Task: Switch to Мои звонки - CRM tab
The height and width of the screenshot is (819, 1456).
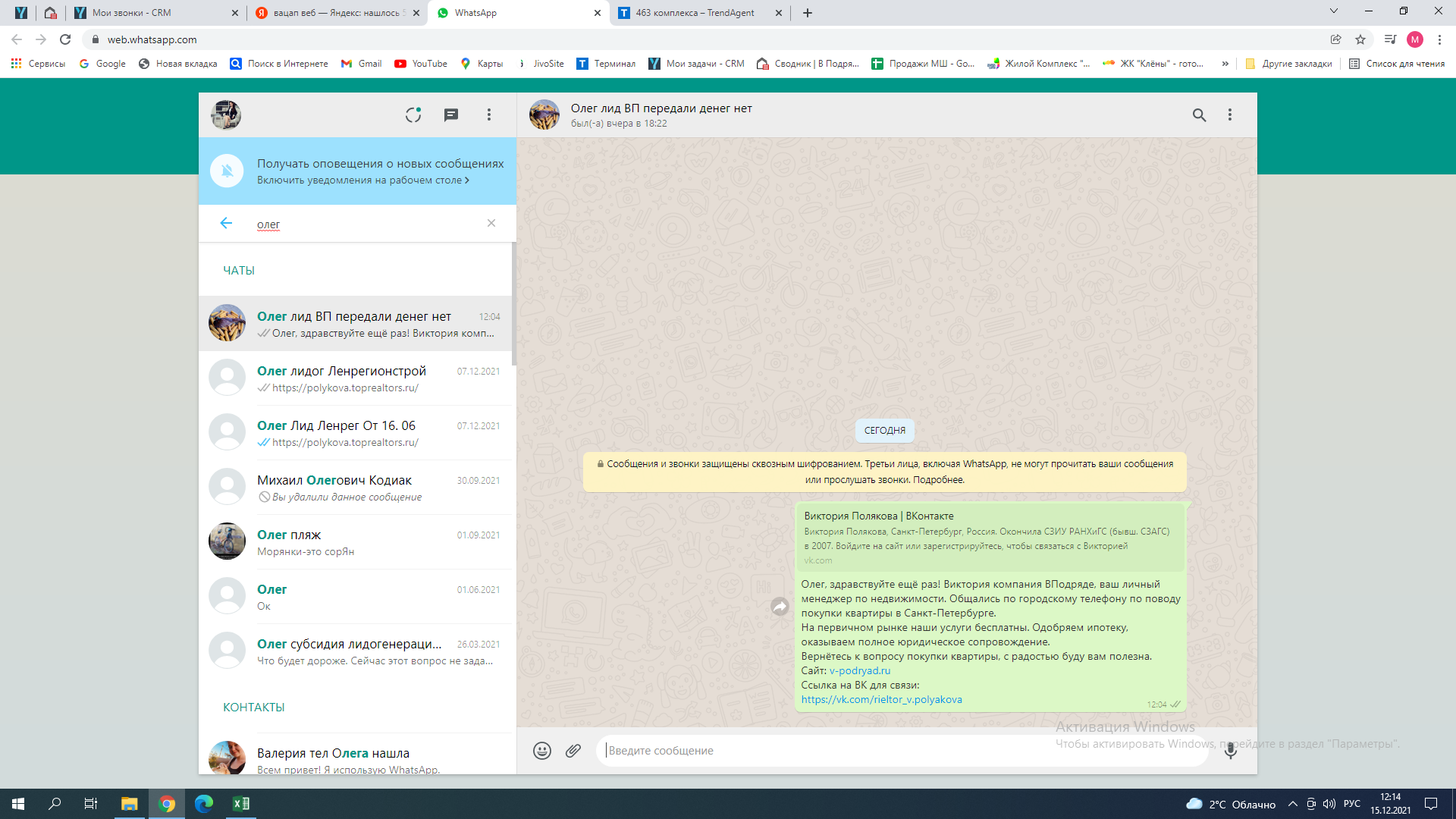Action: pyautogui.click(x=132, y=13)
